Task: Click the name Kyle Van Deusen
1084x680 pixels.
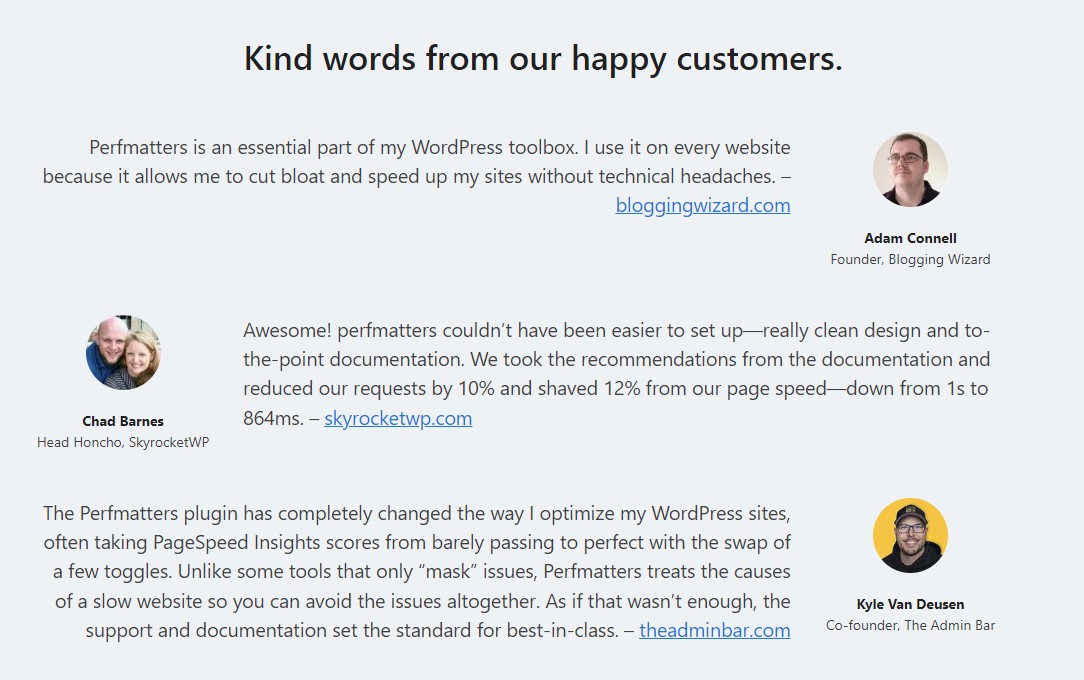Action: (x=910, y=604)
